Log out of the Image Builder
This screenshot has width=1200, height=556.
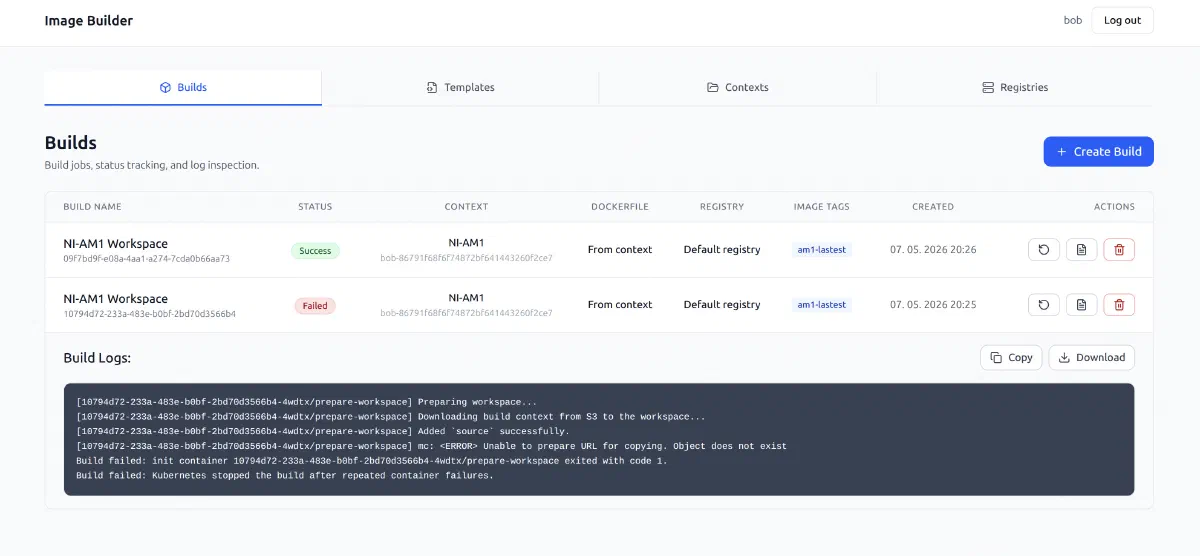(1122, 20)
